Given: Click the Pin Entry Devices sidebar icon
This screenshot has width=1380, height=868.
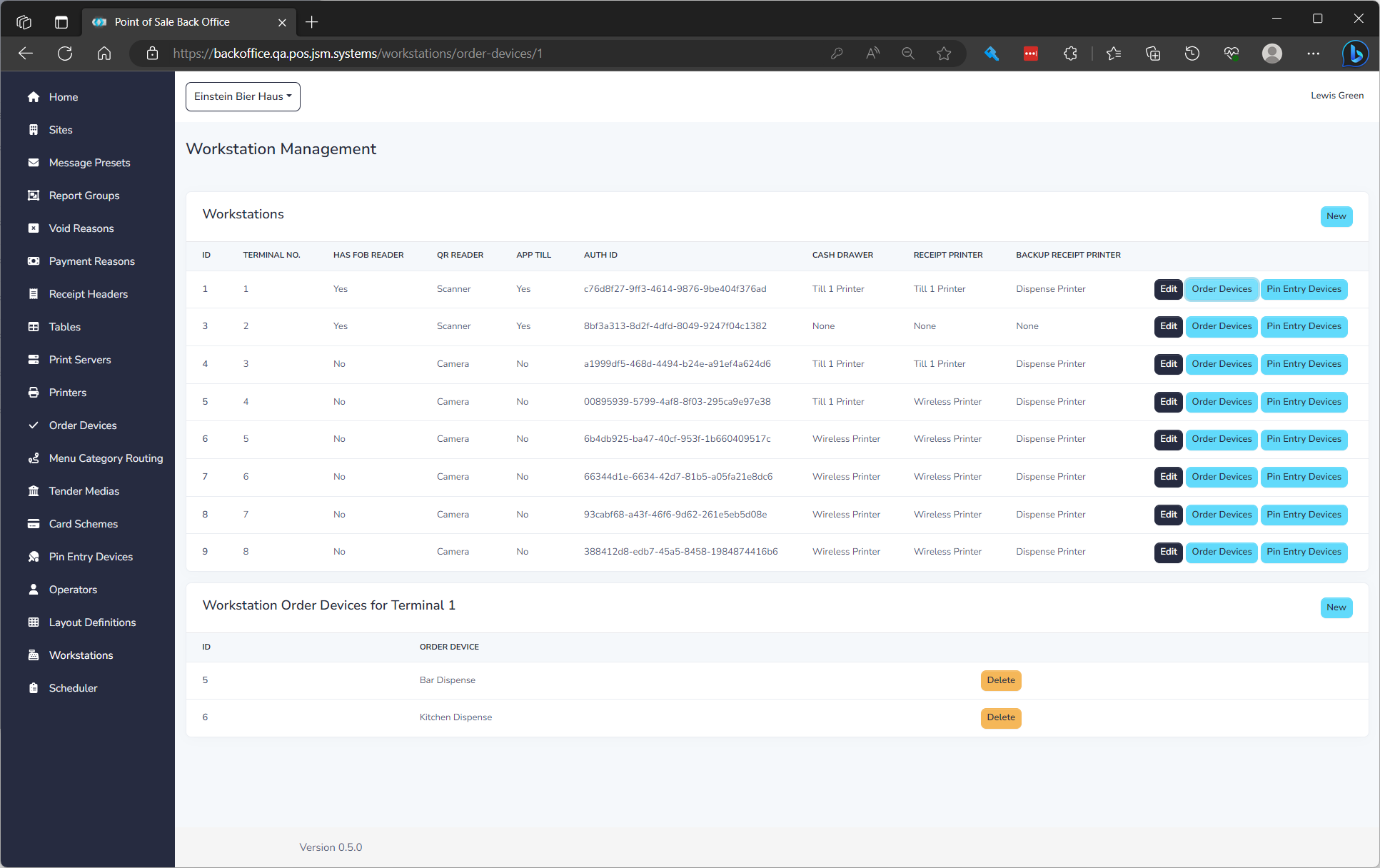Looking at the screenshot, I should [x=34, y=557].
